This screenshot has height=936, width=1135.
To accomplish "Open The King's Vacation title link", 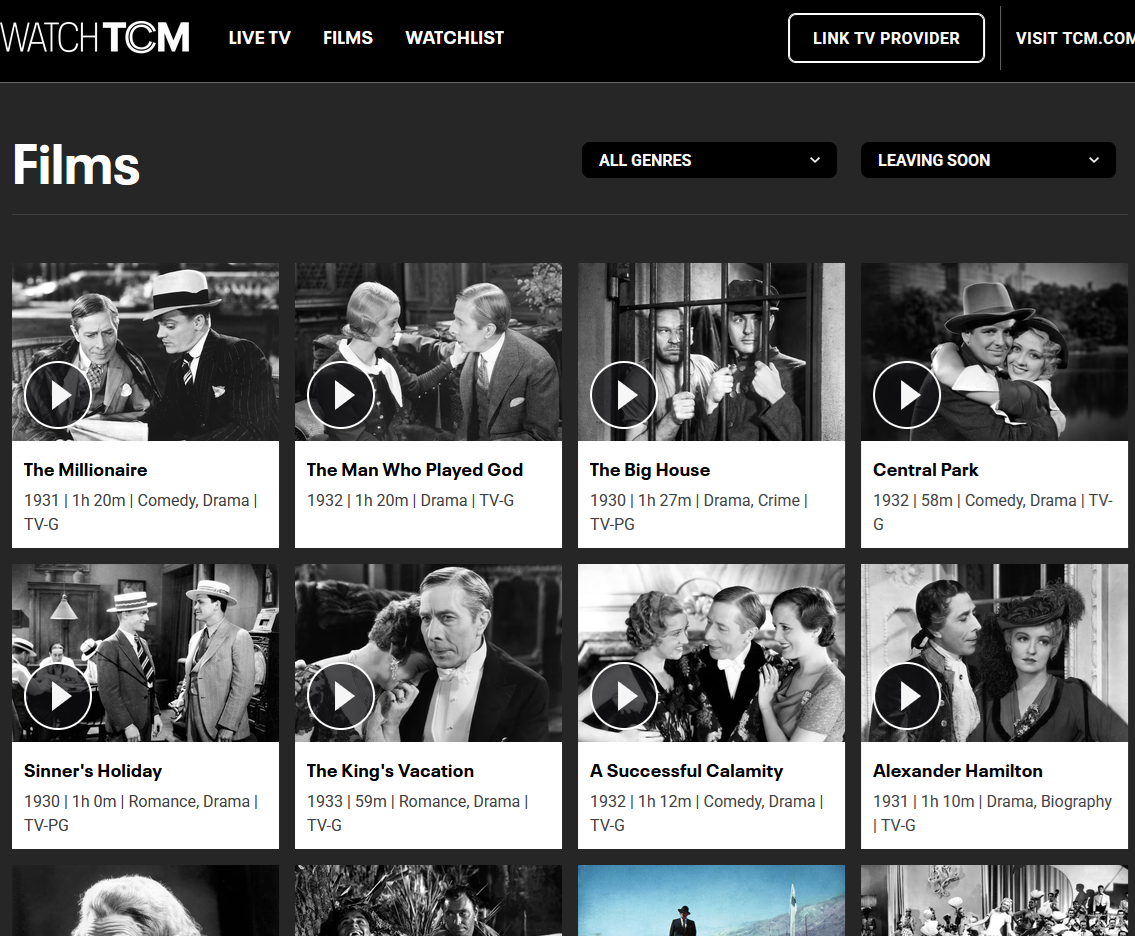I will [390, 771].
